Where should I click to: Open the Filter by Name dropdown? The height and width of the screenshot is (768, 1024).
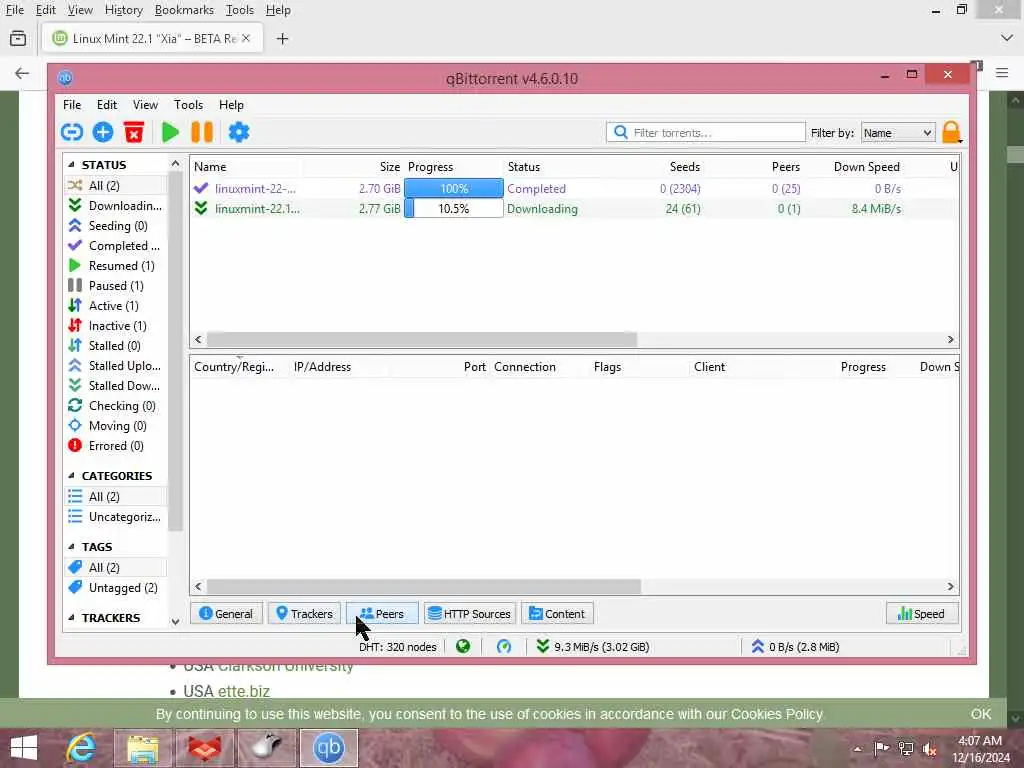[x=897, y=133]
